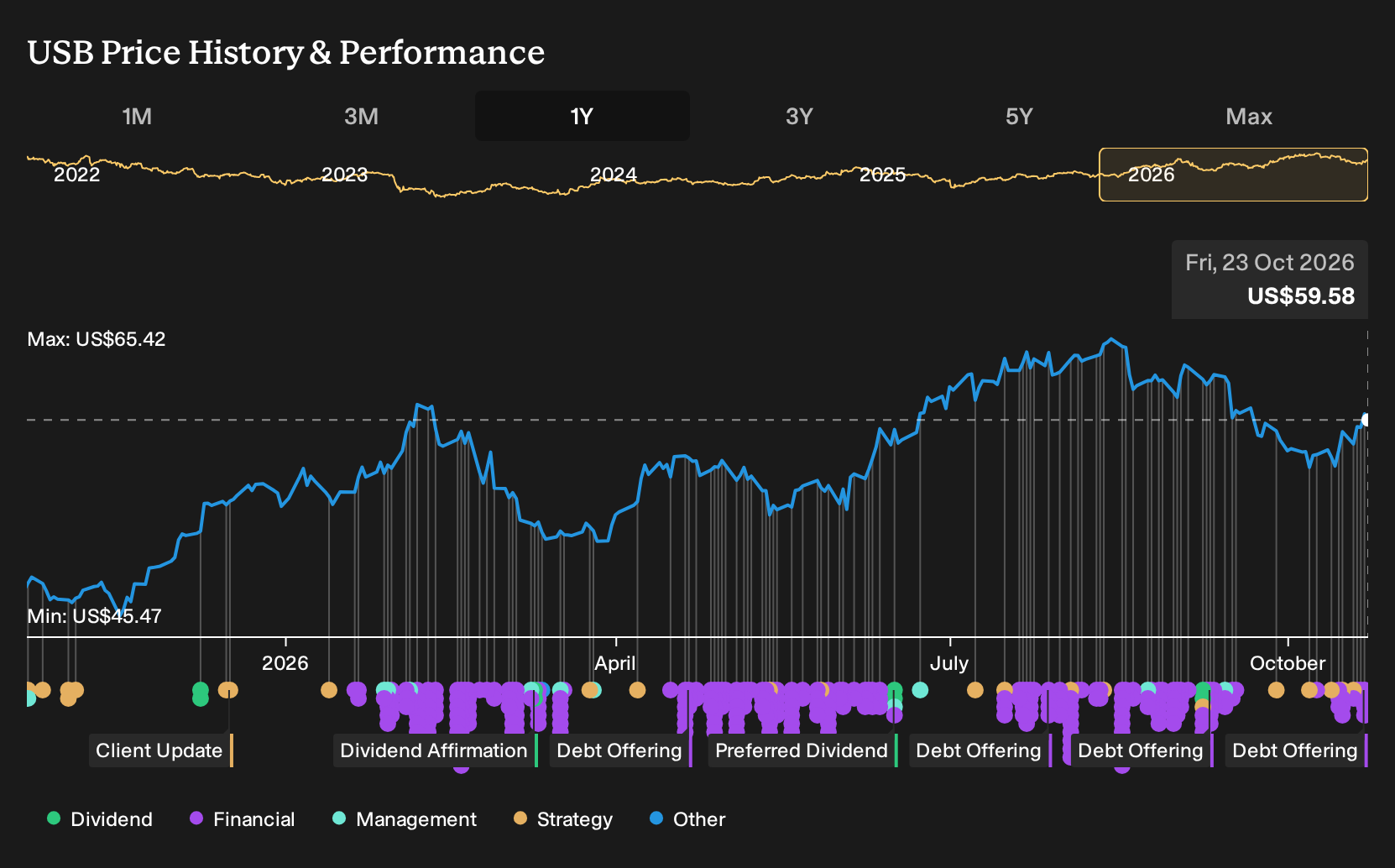
Task: Click the Max: US$65.42 label
Action: pos(97,339)
